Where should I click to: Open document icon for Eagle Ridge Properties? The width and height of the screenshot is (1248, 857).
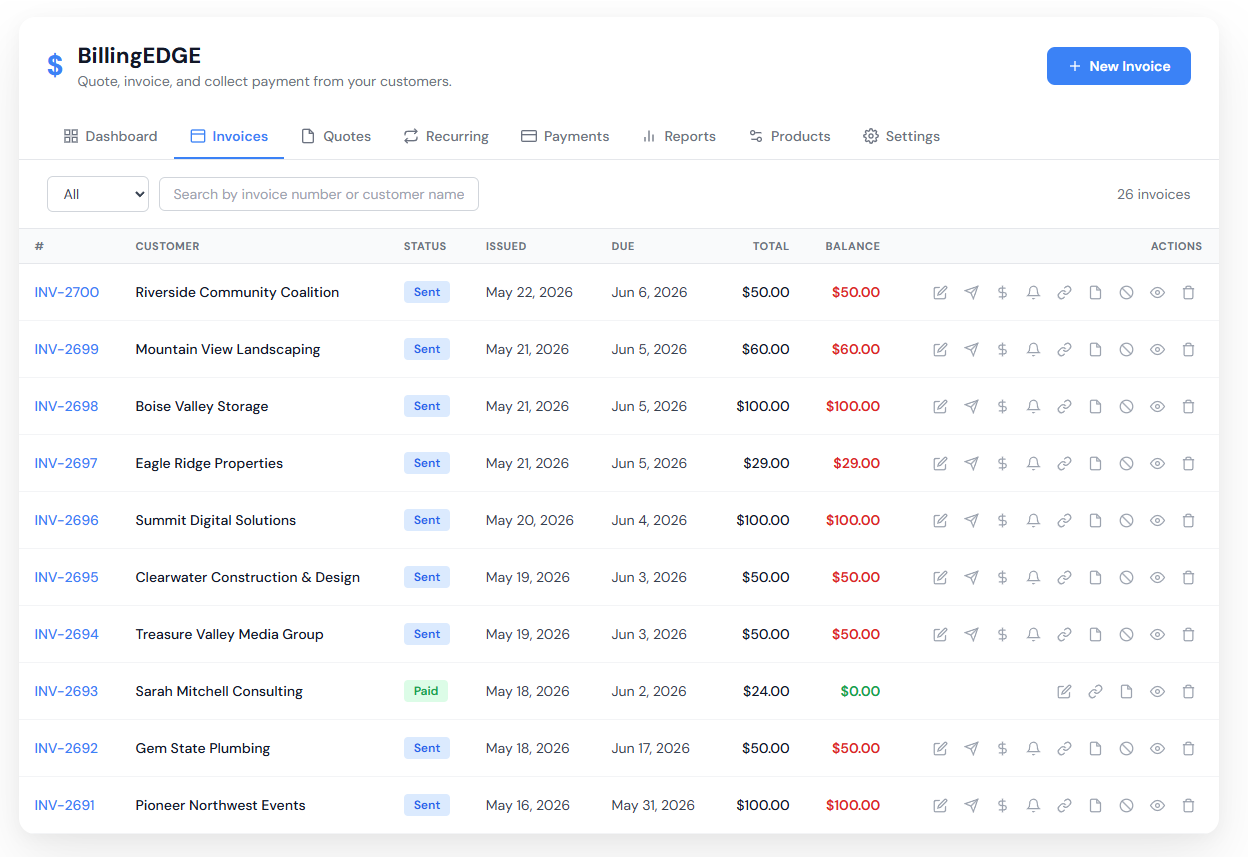coord(1095,464)
